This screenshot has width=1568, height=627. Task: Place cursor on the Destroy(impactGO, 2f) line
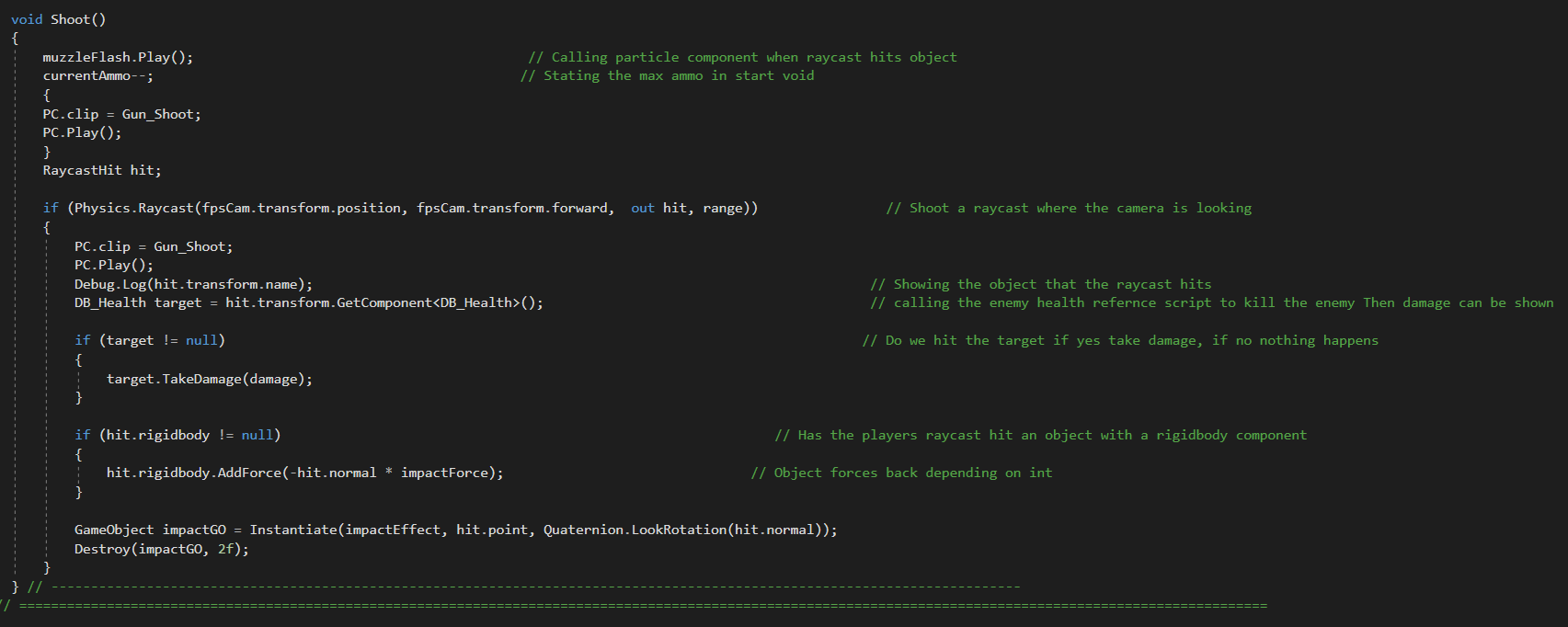click(161, 549)
